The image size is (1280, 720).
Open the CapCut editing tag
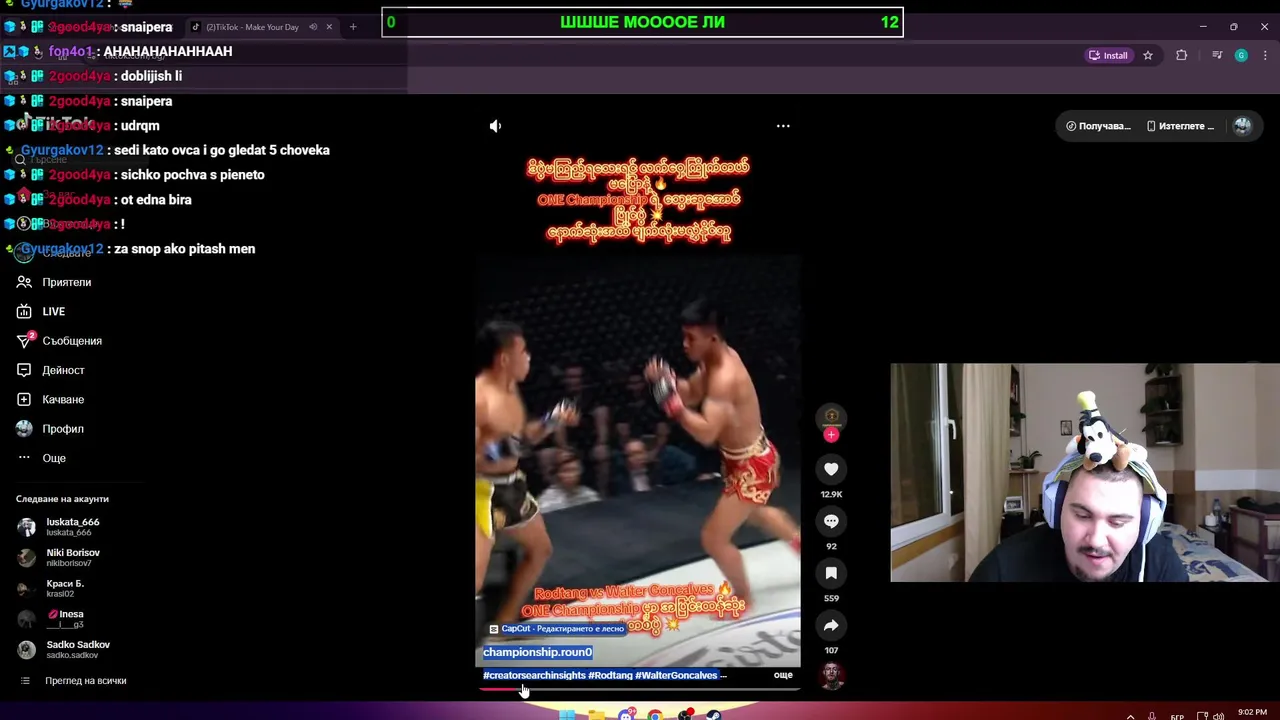pyautogui.click(x=556, y=629)
